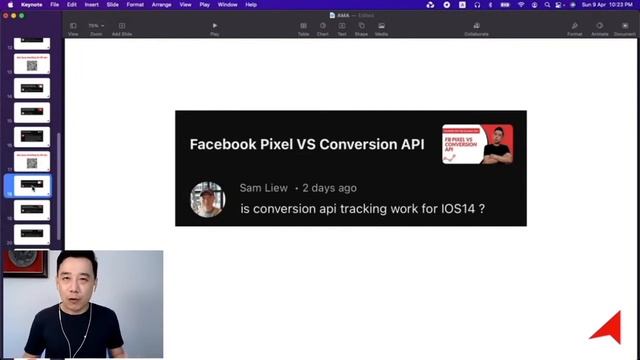Image resolution: width=640 pixels, height=360 pixels.
Task: Select slide 15 thumbnail
Action: (32, 112)
